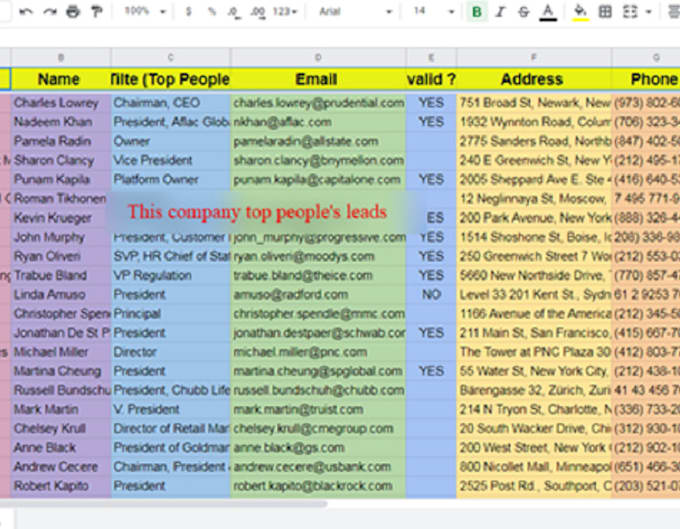
Task: Open the Text color picker
Action: click(548, 12)
